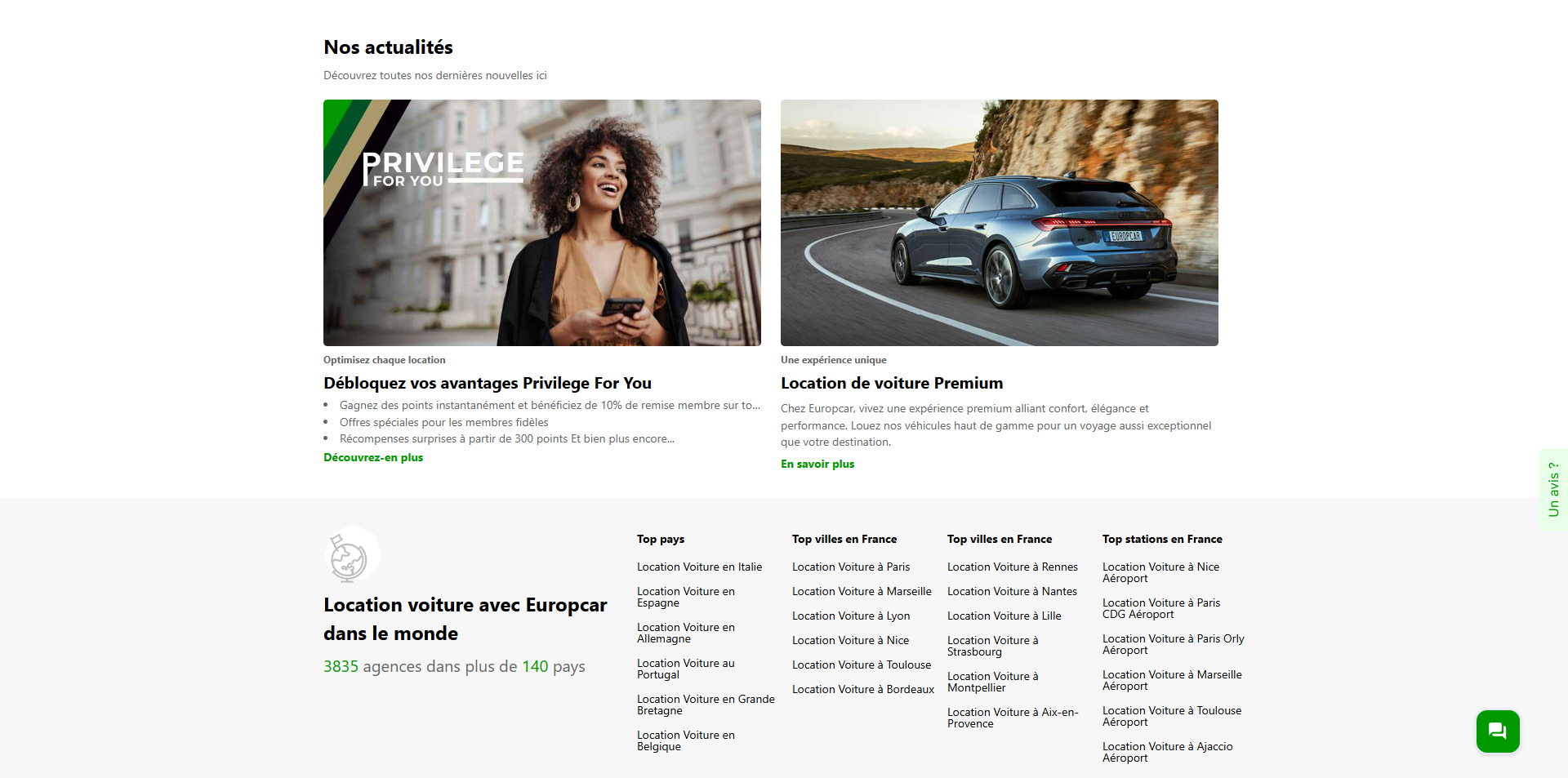Go to Location Voiture à Strasbourg

(x=993, y=646)
